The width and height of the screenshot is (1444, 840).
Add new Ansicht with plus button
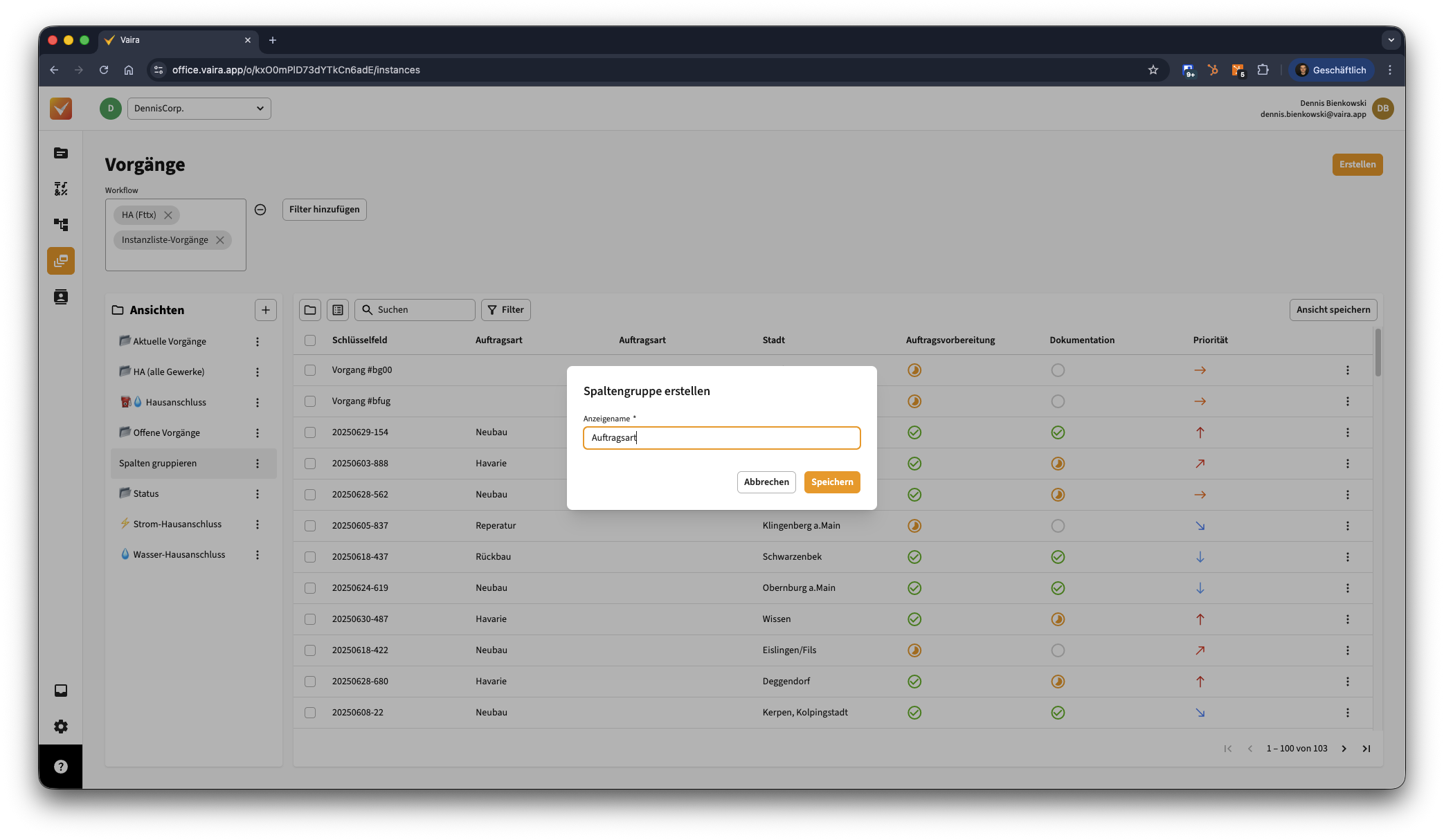pyautogui.click(x=266, y=310)
